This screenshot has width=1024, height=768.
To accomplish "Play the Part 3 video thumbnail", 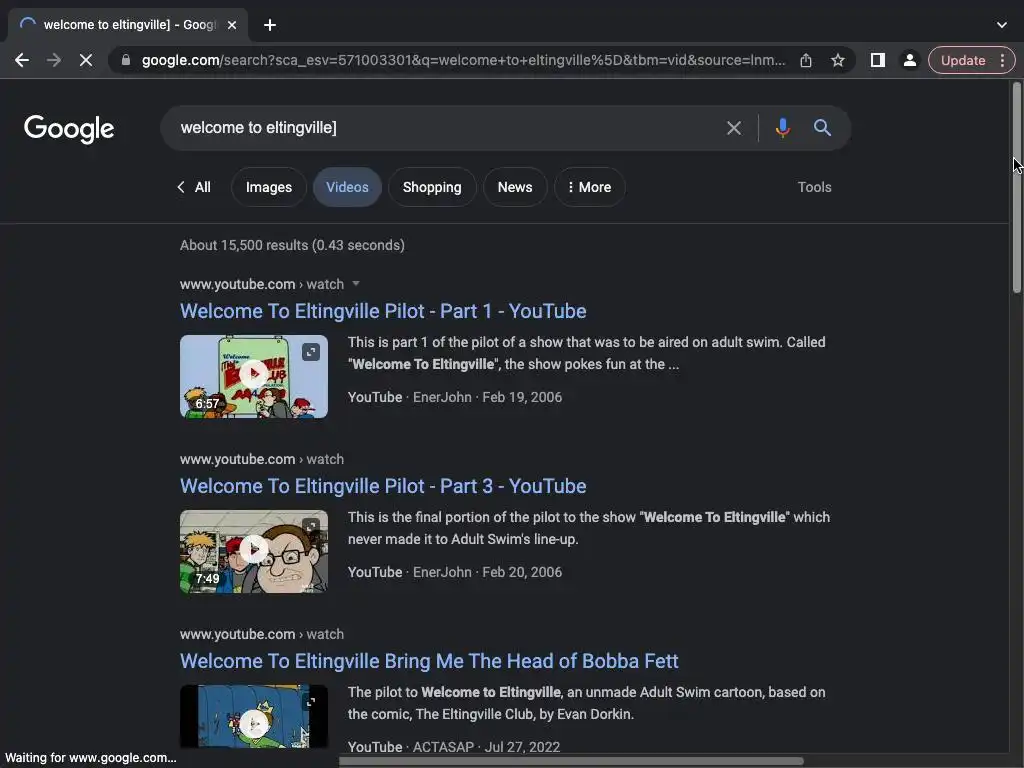I will click(253, 551).
